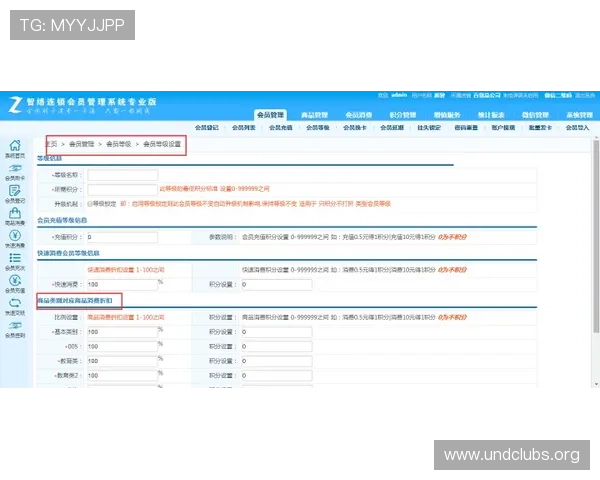Click the scrollbar down arrow
This screenshot has width=600, height=480.
coord(596,384)
